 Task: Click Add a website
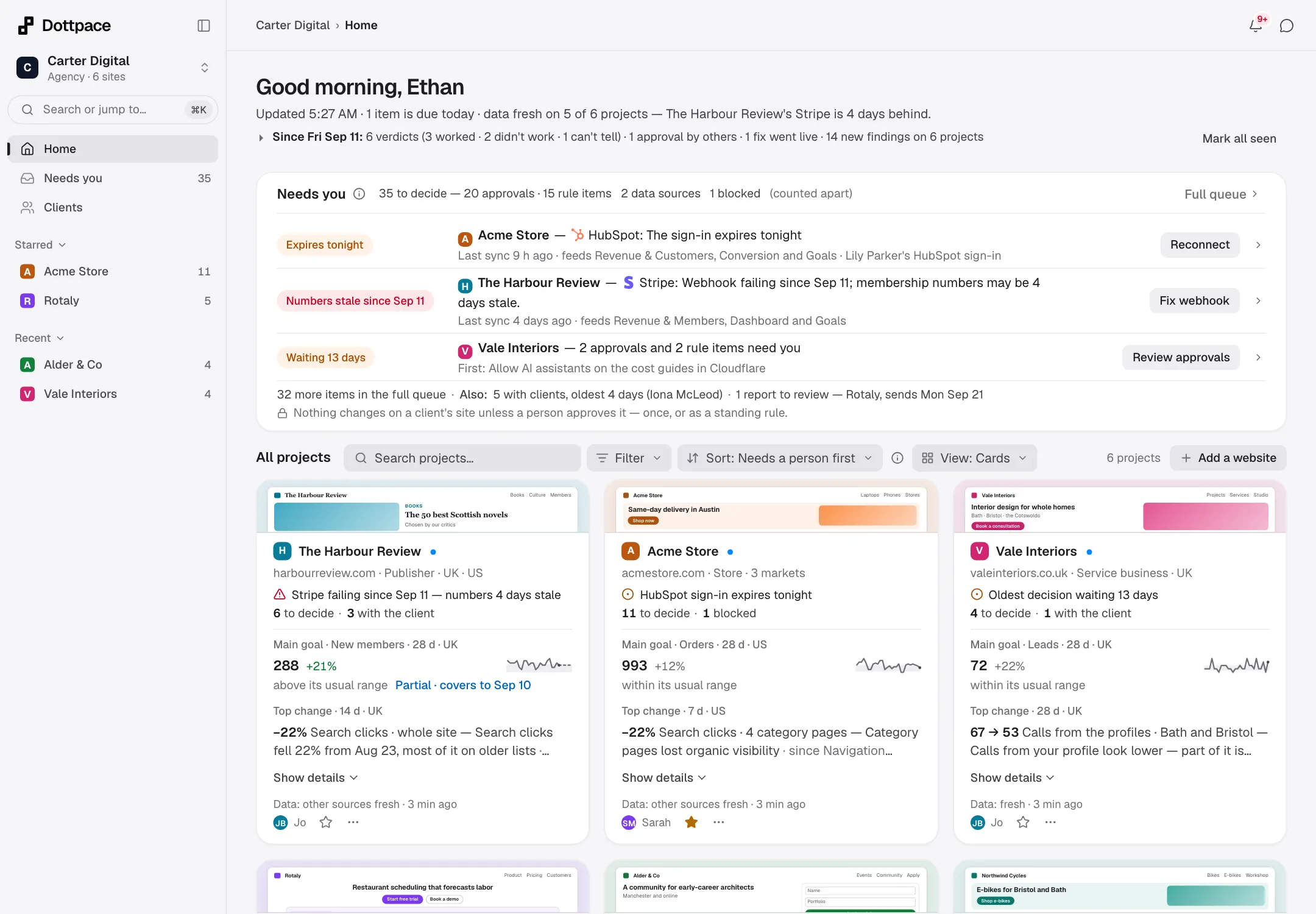pos(1228,458)
